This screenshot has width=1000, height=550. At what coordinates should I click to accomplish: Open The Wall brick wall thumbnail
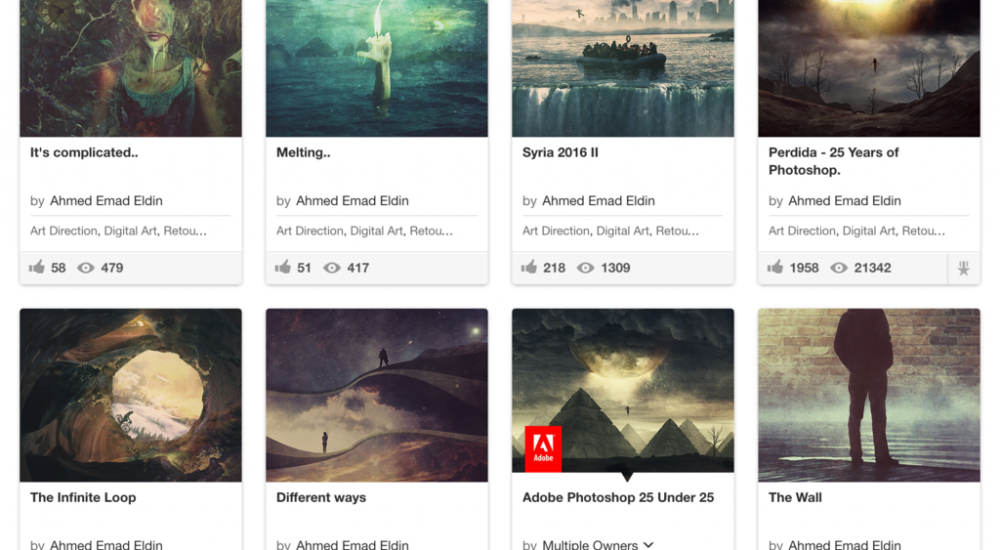[x=869, y=395]
